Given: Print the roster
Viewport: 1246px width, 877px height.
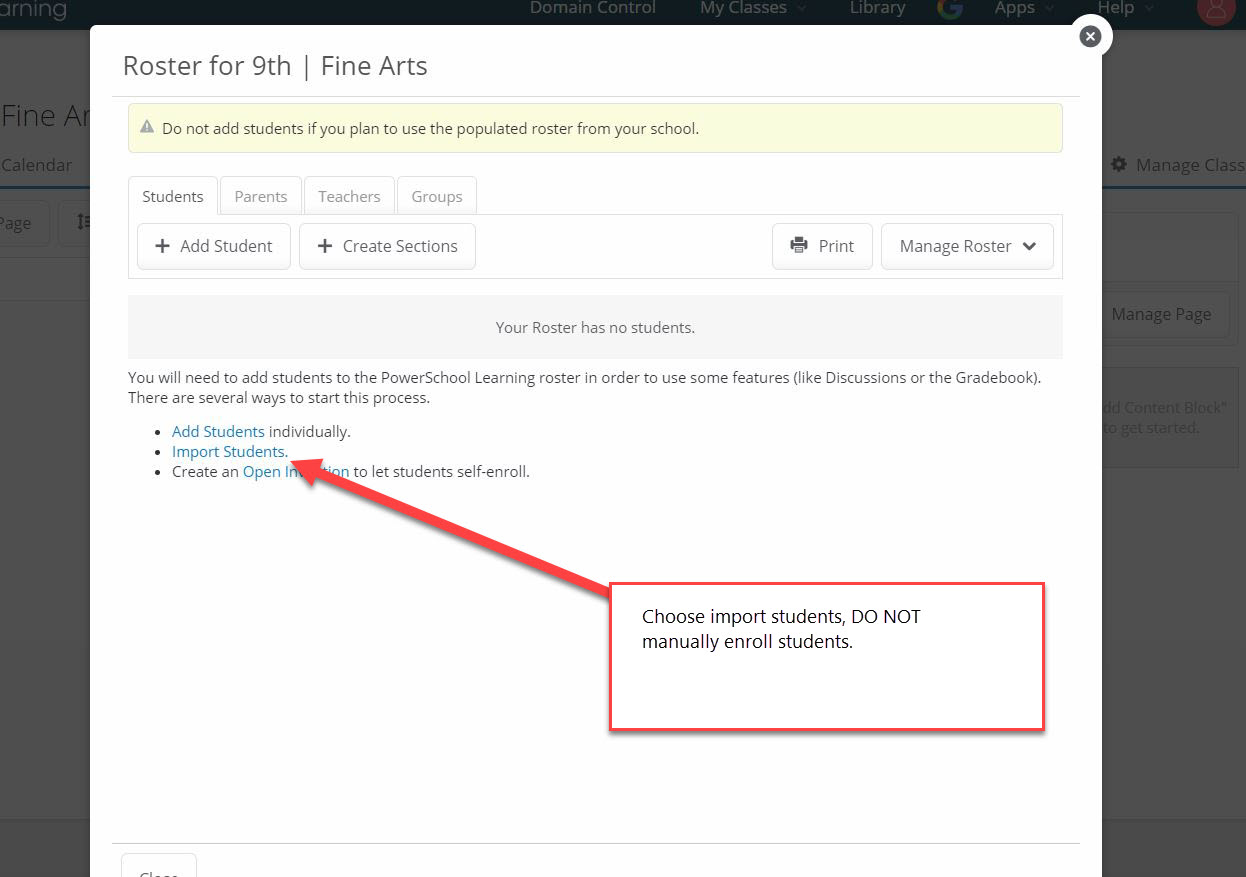Looking at the screenshot, I should [822, 246].
